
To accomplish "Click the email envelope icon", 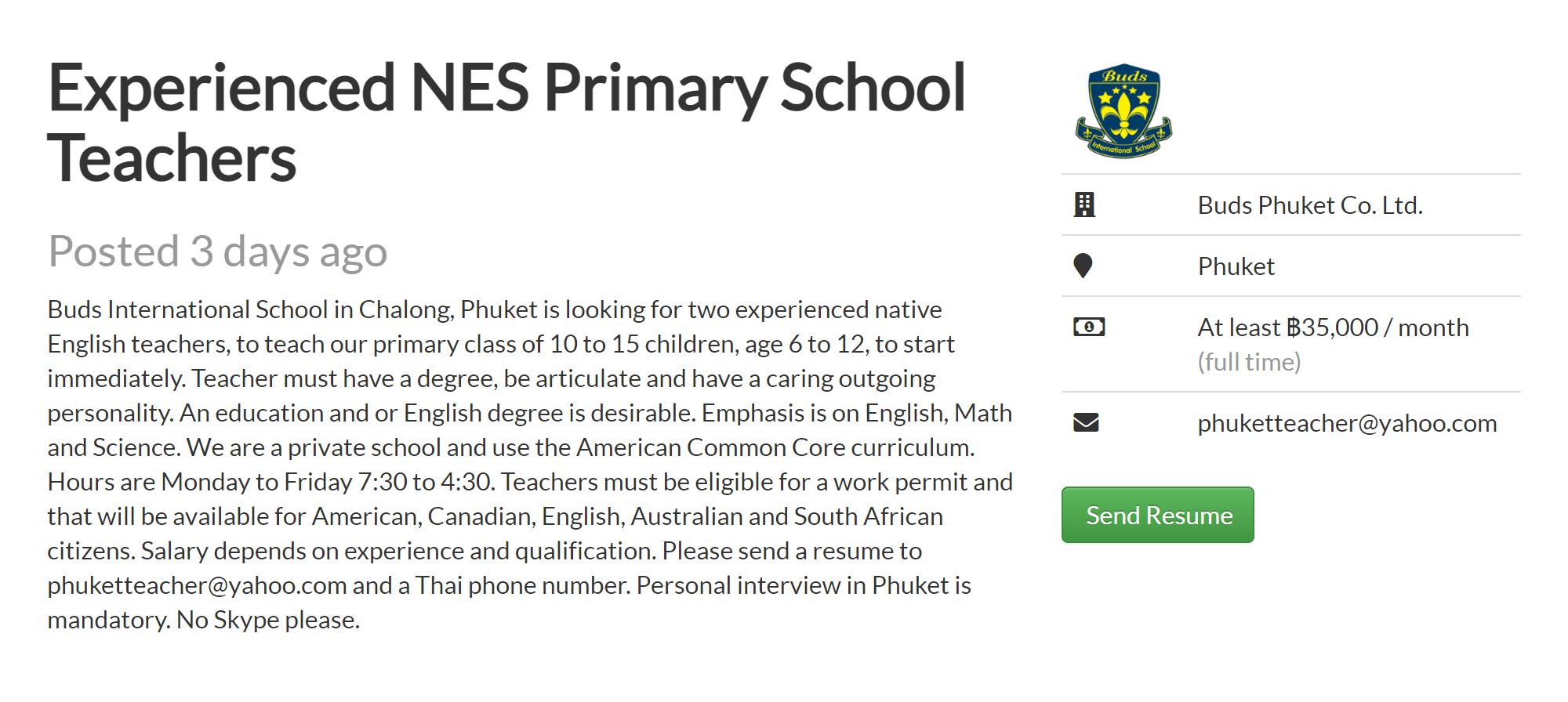I will point(1086,422).
